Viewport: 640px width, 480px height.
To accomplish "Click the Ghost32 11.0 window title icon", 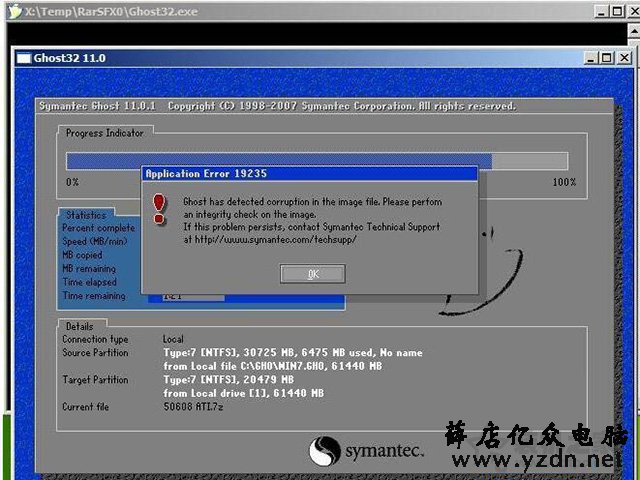I will coord(24,58).
